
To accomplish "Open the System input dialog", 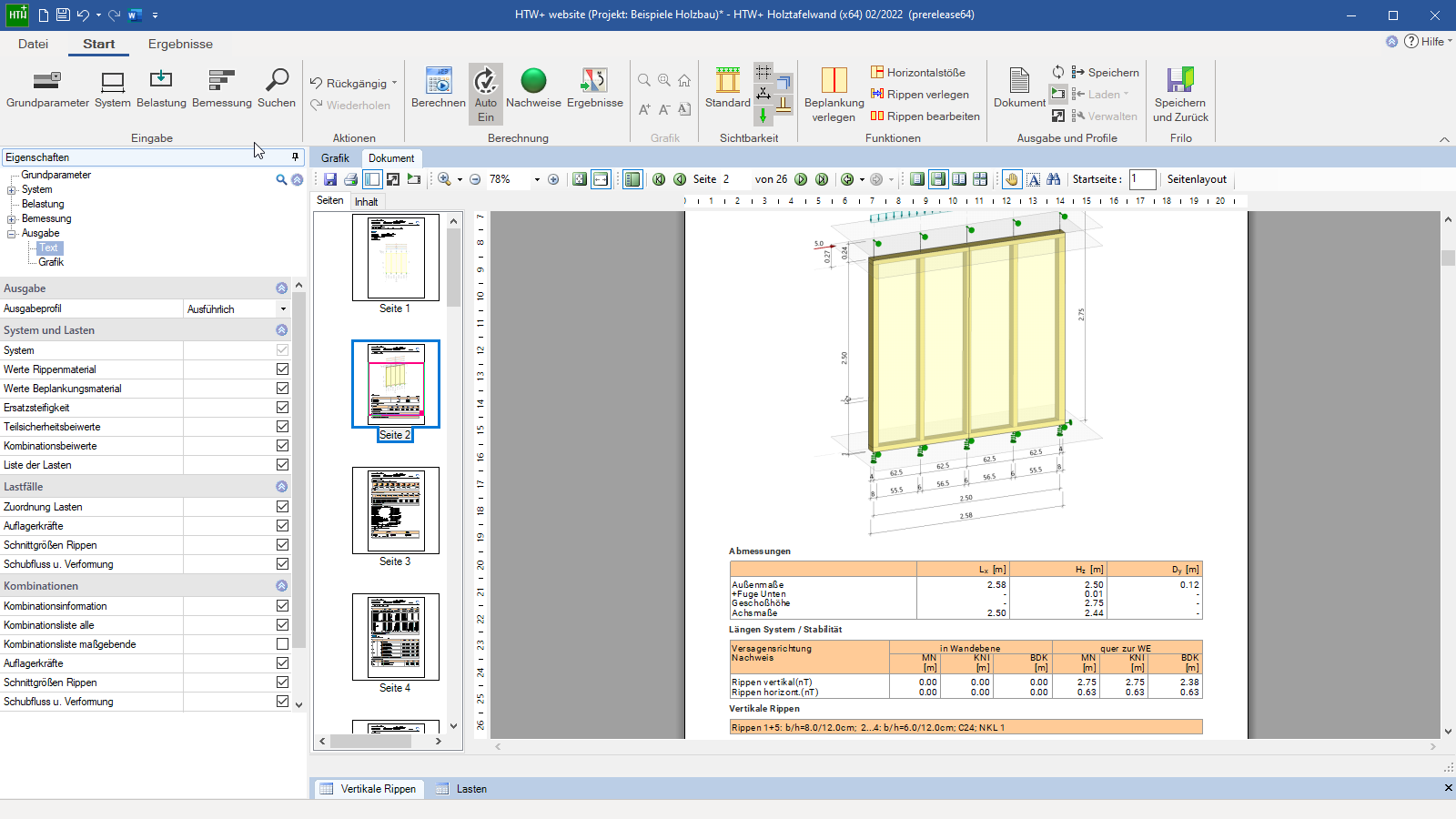I will click(x=113, y=88).
